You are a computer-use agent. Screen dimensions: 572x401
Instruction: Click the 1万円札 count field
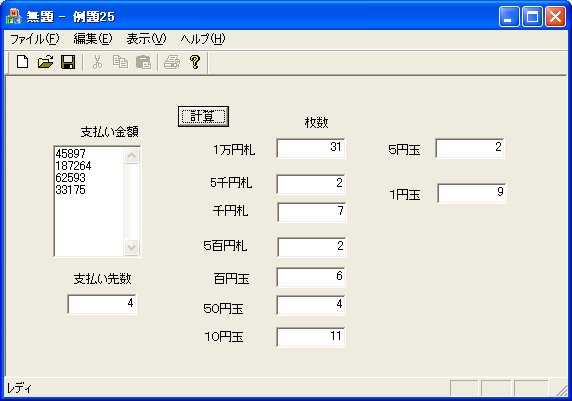click(311, 148)
